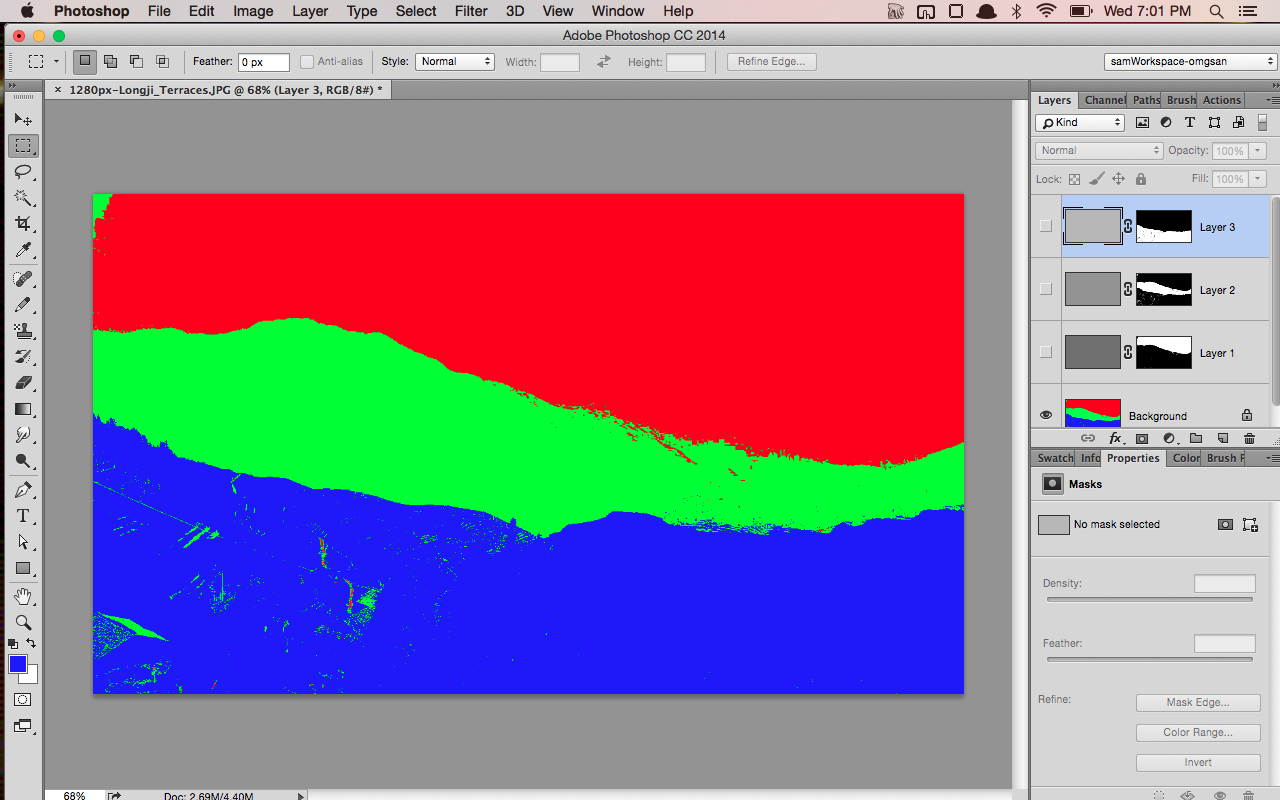Click the Add layer mask icon in Layers panel
Viewport: 1280px width, 800px height.
click(1141, 439)
